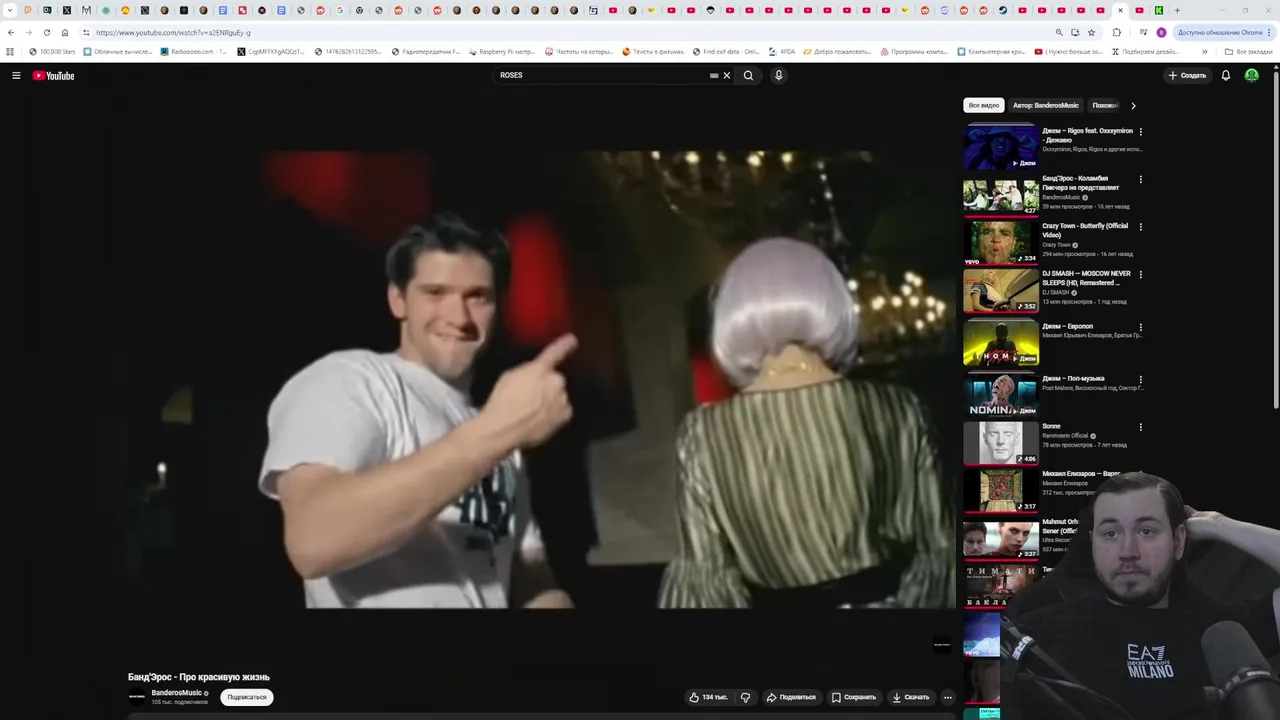Open options menu for Банд'Эрос - Коламбия

[1140, 179]
